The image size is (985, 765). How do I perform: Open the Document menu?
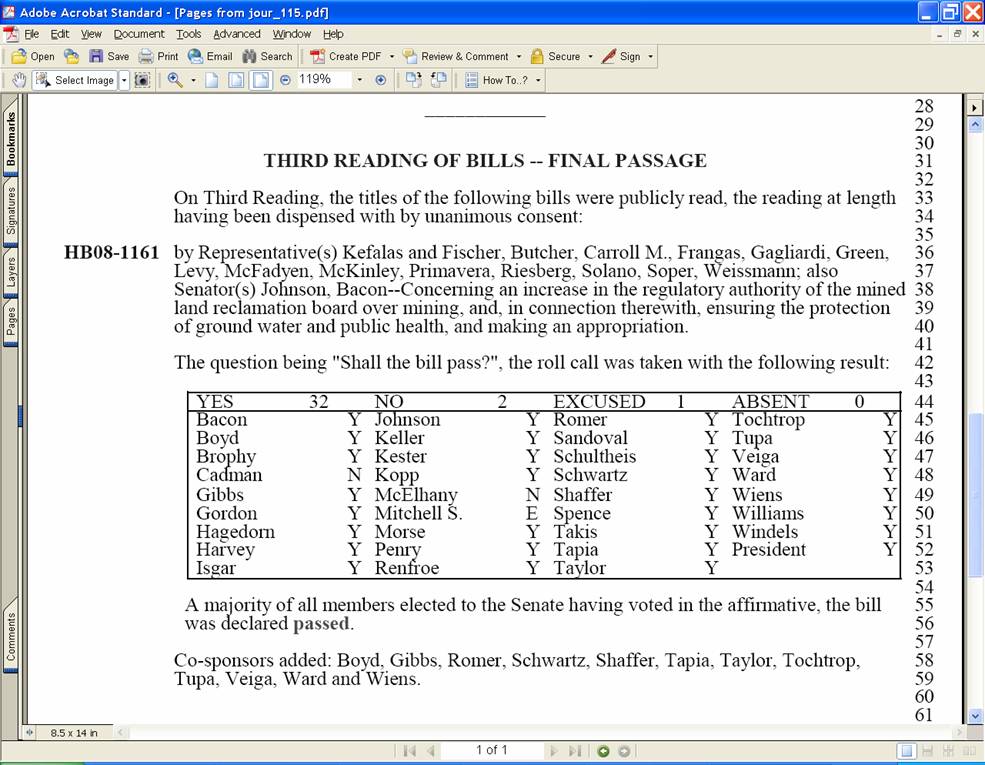pyautogui.click(x=139, y=34)
